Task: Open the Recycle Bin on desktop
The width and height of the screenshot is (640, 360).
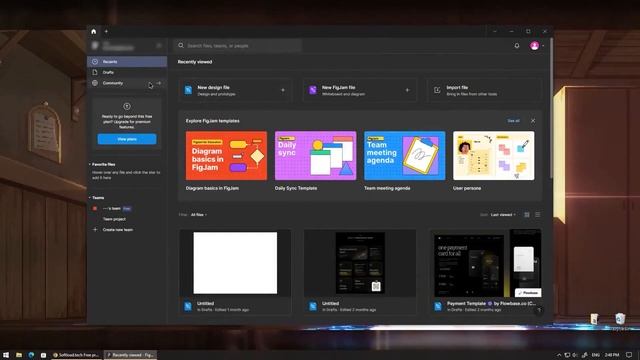Action: coord(620,319)
